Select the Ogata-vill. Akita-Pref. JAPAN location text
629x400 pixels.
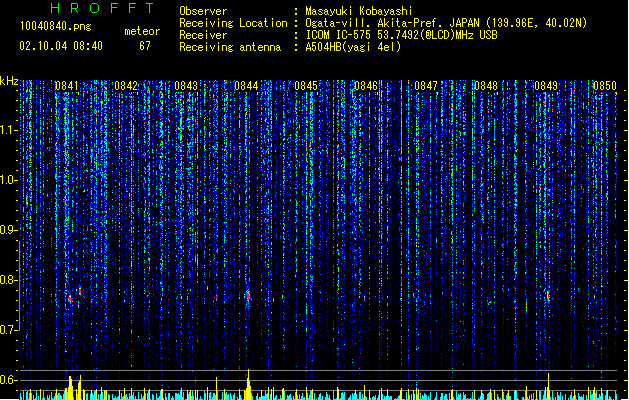(446, 23)
